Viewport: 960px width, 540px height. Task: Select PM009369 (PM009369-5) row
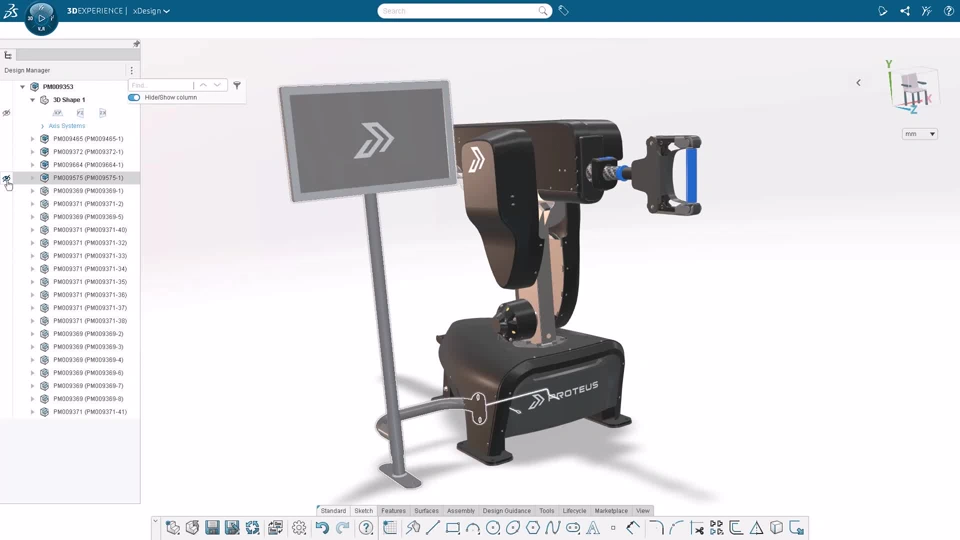pyautogui.click(x=77, y=217)
